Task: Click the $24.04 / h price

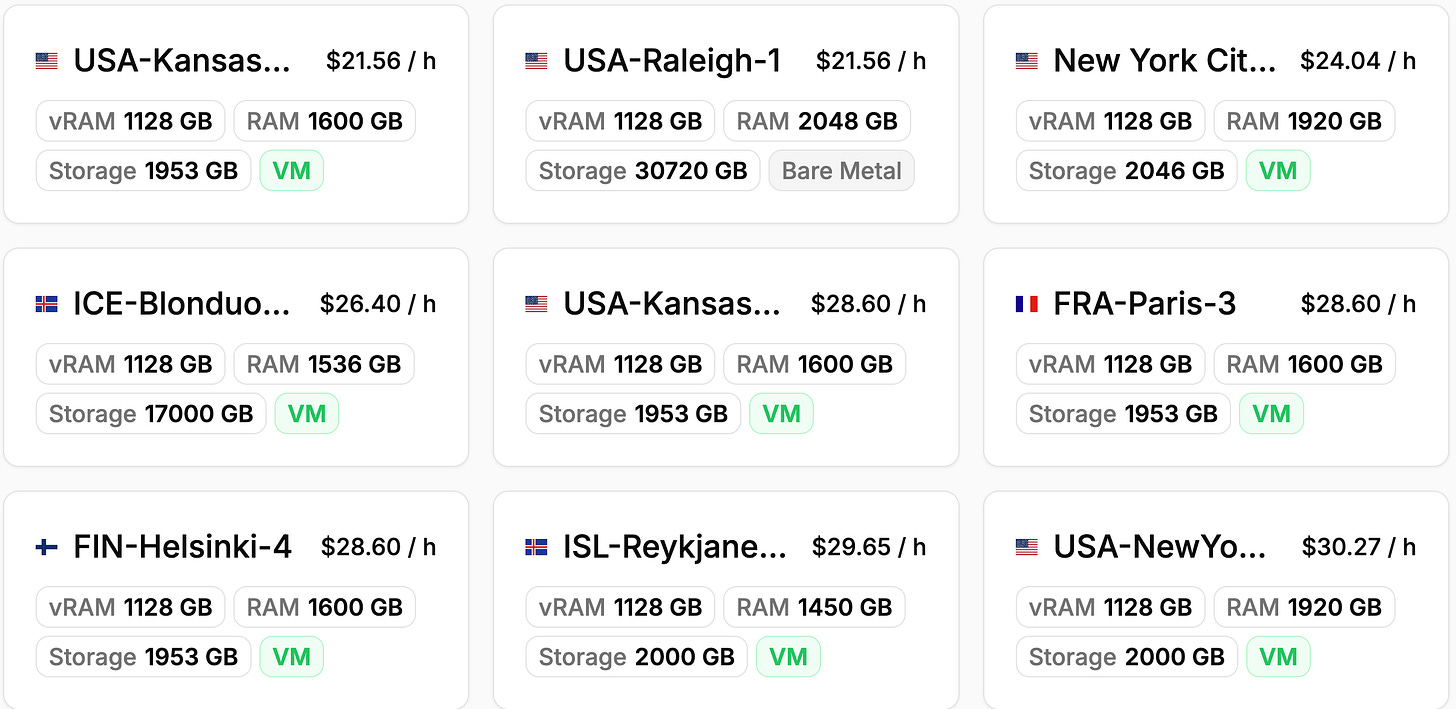Action: [1357, 61]
